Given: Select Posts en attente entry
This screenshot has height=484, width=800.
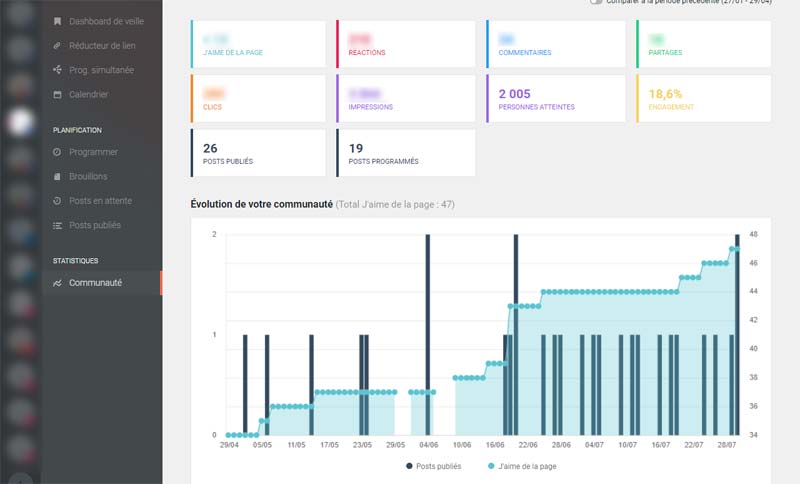Looking at the screenshot, I should (x=102, y=201).
